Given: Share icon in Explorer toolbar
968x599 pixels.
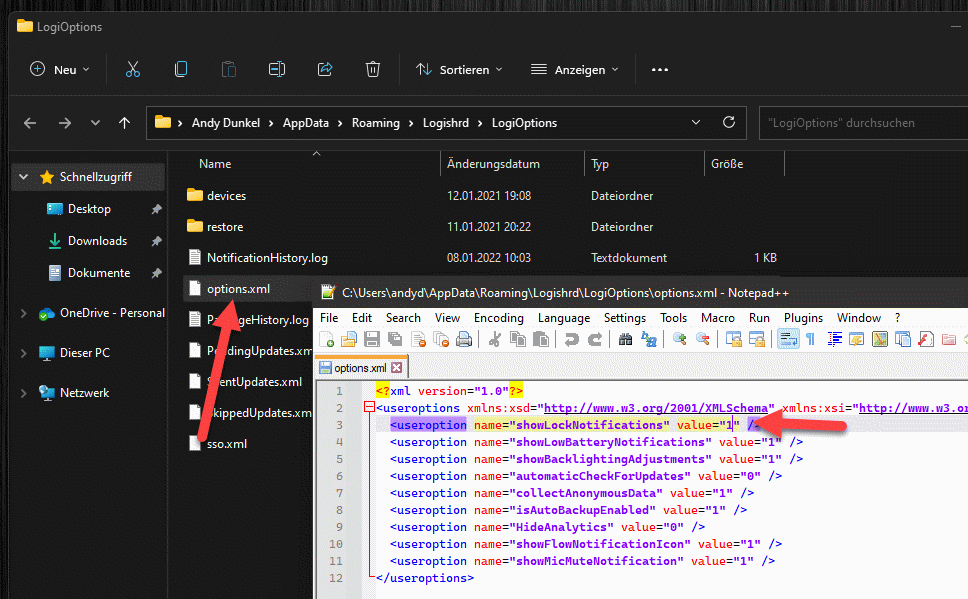Looking at the screenshot, I should pos(325,69).
